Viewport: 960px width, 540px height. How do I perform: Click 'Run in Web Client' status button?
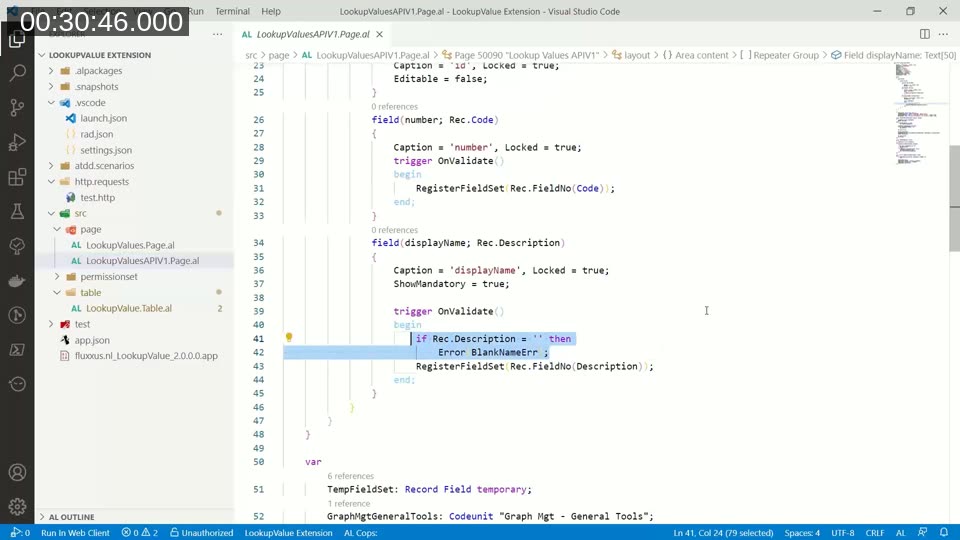click(75, 533)
